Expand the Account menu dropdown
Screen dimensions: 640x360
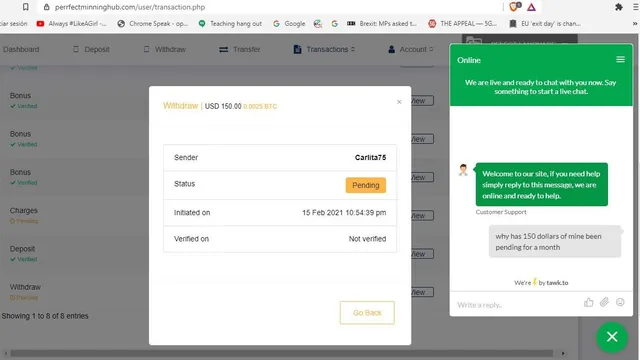tap(410, 49)
